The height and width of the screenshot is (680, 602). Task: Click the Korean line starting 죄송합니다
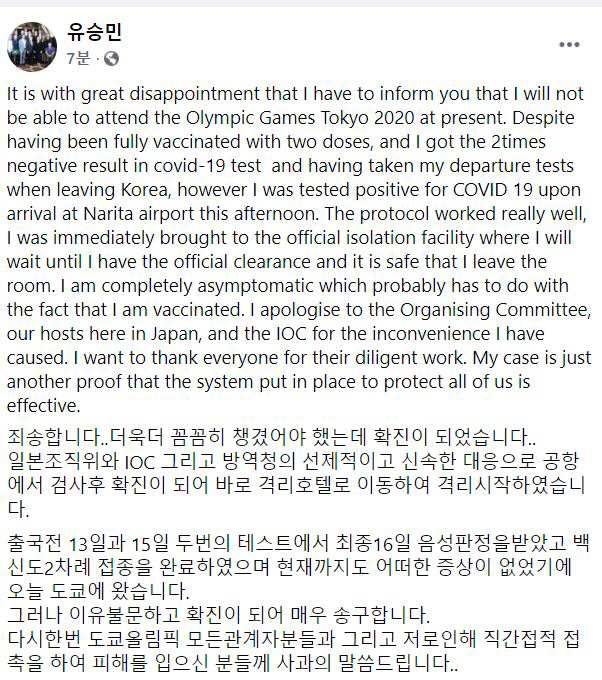pos(272,437)
